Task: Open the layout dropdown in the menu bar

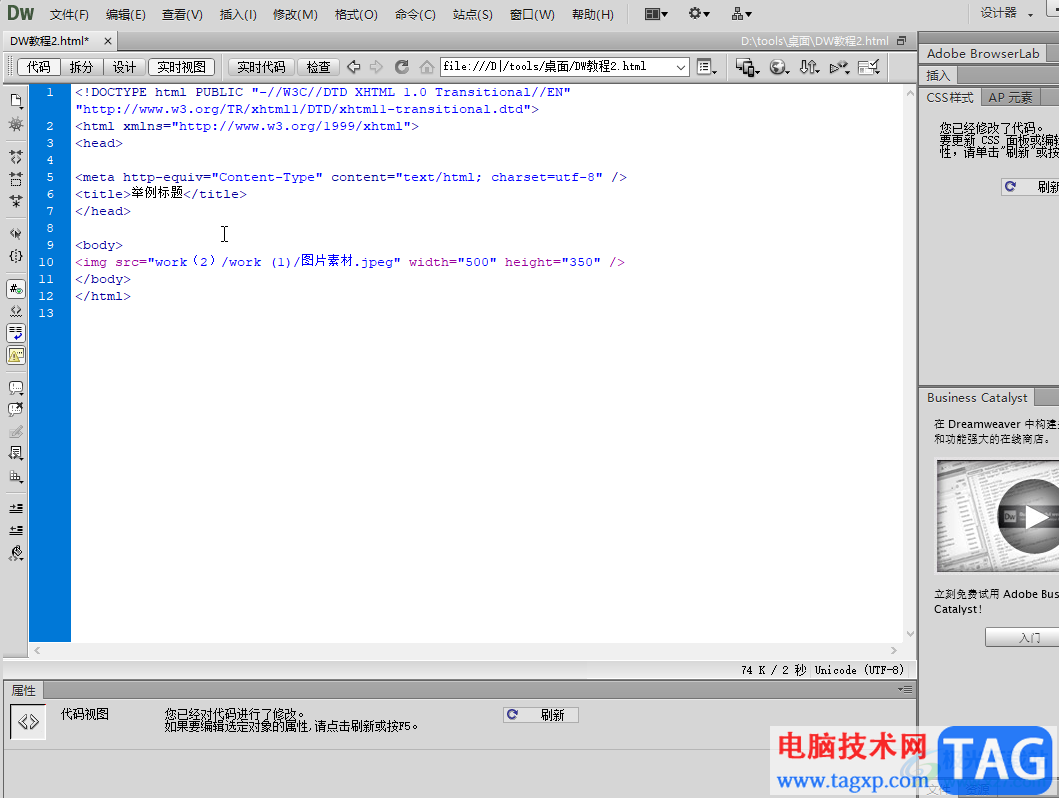Action: point(656,14)
